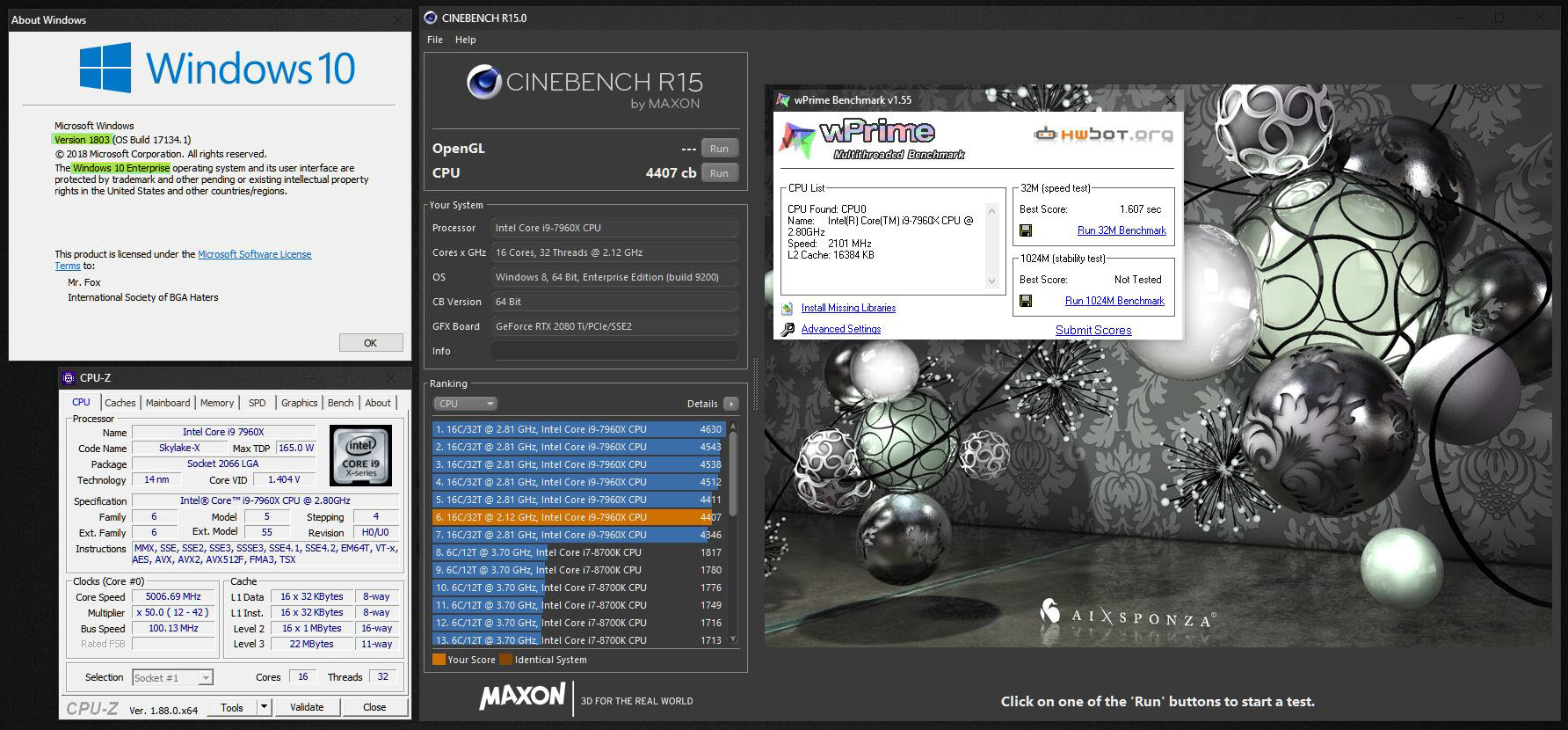The width and height of the screenshot is (1568, 730).
Task: Select ranking row 7 with score 4346
Action: coord(577,535)
